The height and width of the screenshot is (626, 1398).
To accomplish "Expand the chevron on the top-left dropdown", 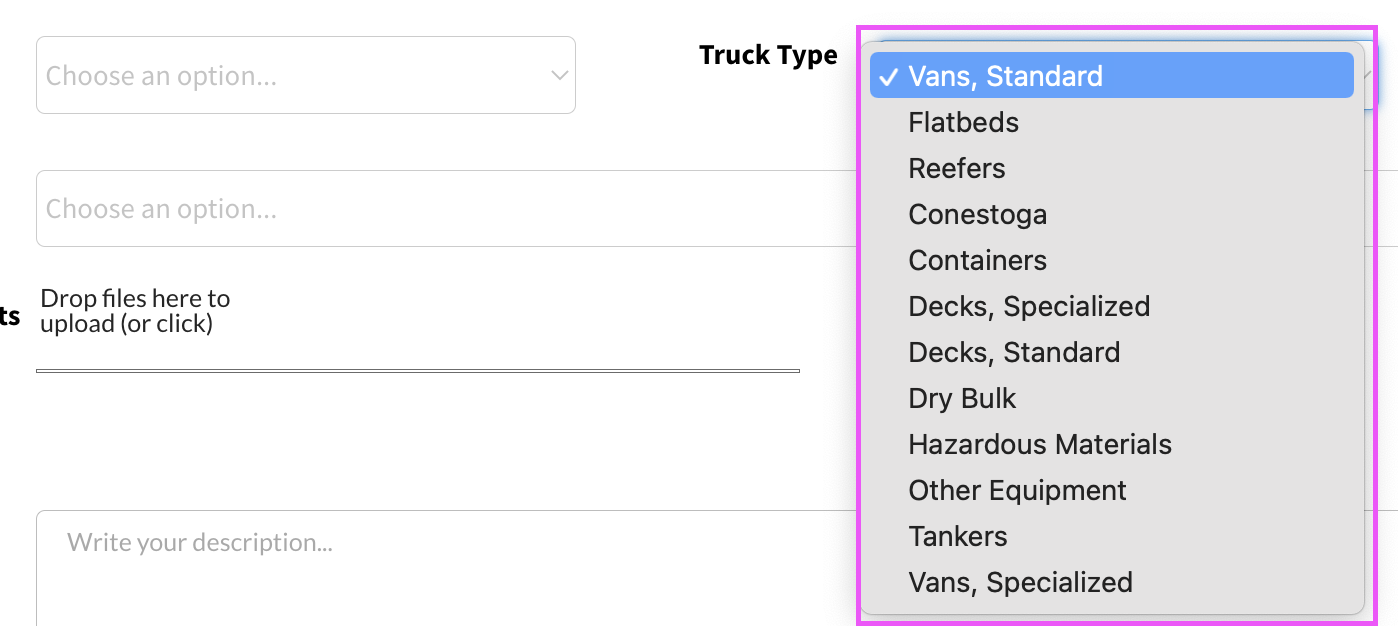I will [560, 75].
